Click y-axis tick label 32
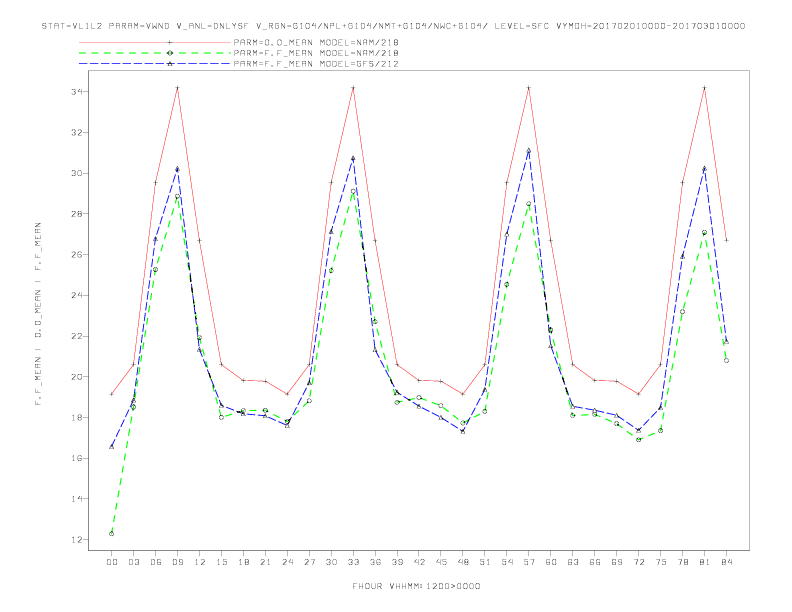The width and height of the screenshot is (792, 612). (x=77, y=133)
